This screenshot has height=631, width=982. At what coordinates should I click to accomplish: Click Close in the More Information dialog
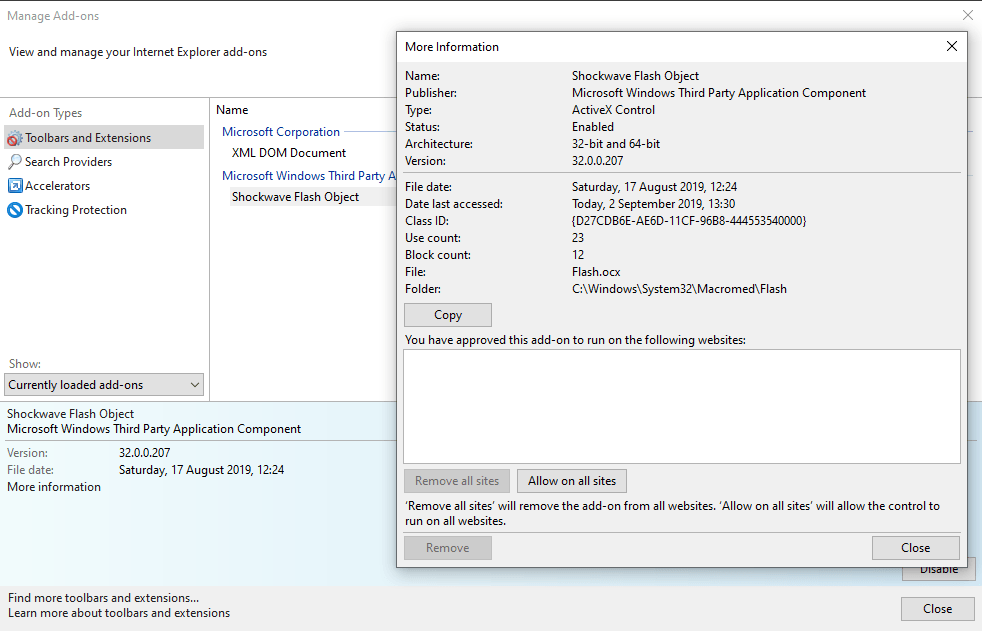click(x=916, y=548)
